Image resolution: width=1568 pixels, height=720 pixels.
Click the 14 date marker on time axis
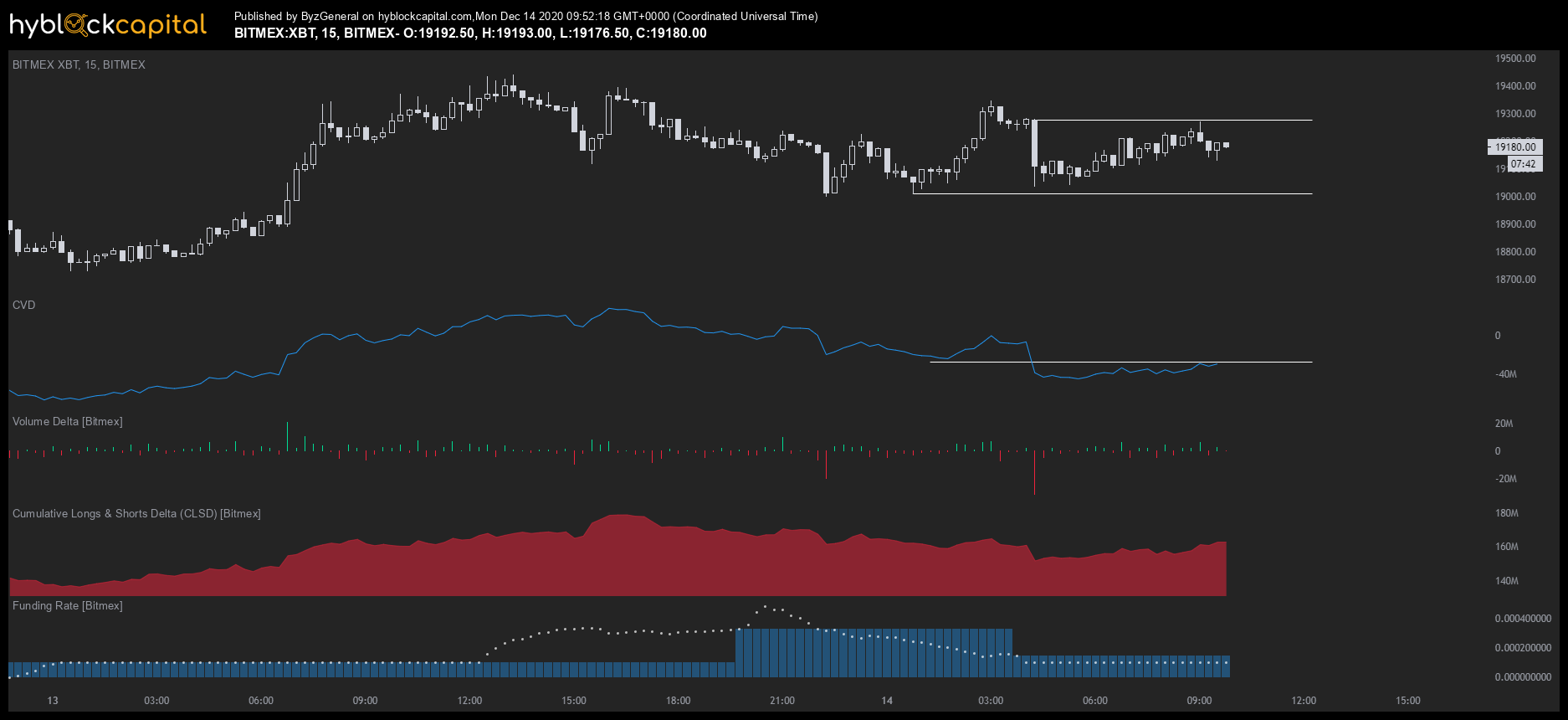click(x=887, y=701)
